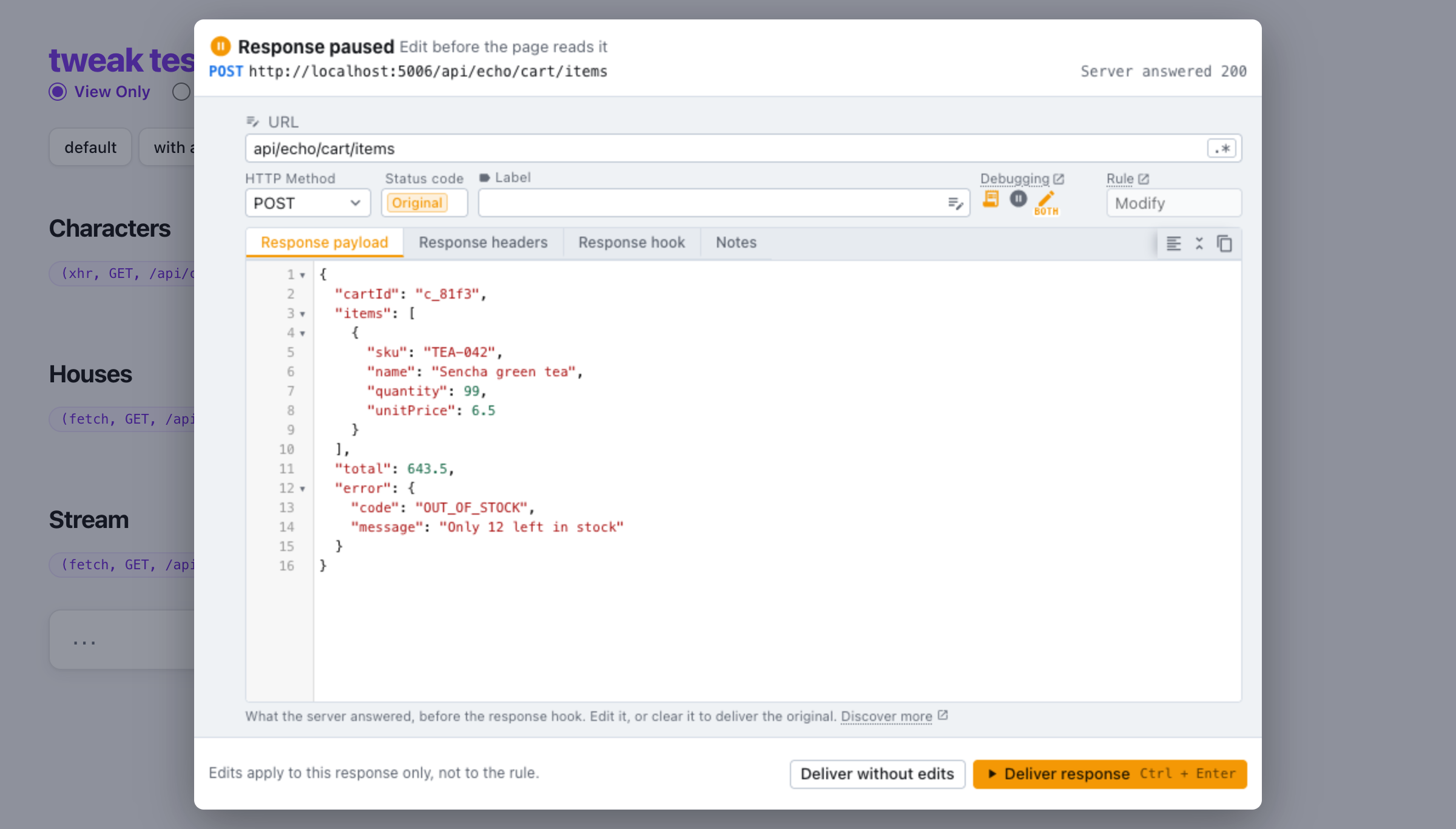Open the Debugging external link icon

pos(1059,179)
